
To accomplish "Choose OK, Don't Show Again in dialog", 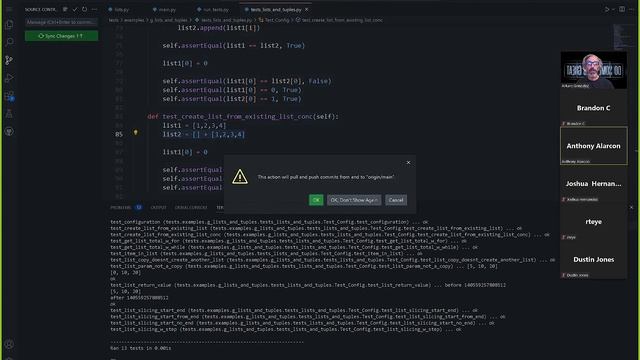I will [x=354, y=200].
